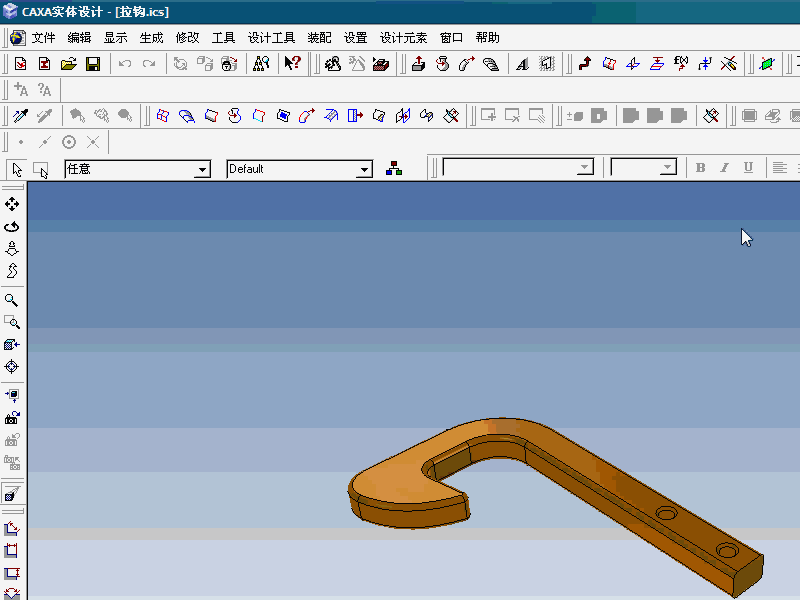This screenshot has height=600, width=800.
Task: Click the redo arrow icon
Action: coord(149,64)
